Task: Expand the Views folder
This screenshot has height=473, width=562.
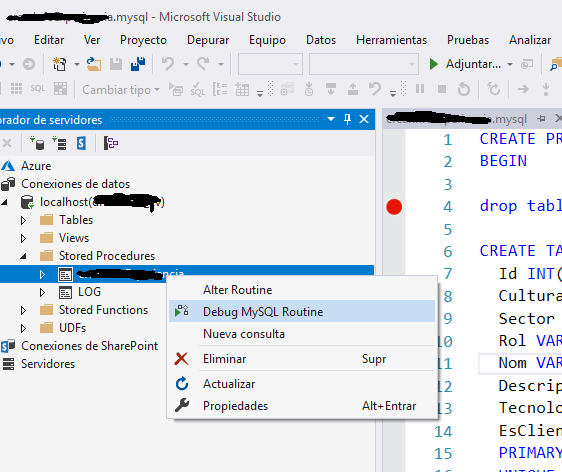Action: [x=23, y=238]
